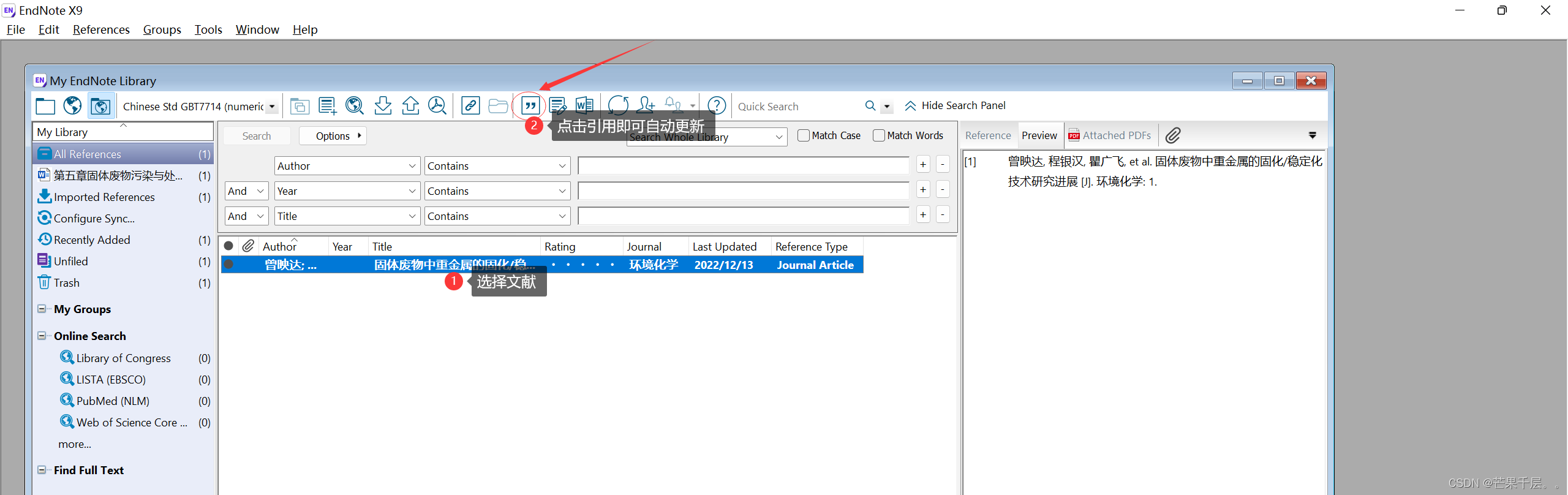Click the Share Library person-plus icon

(x=646, y=106)
